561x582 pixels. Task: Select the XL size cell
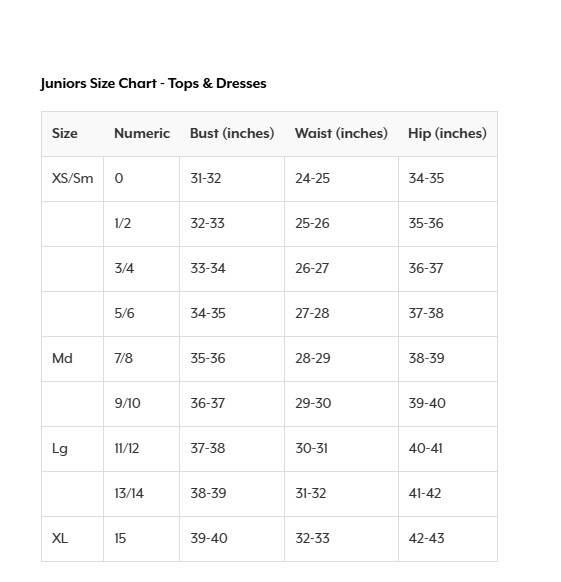click(73, 539)
